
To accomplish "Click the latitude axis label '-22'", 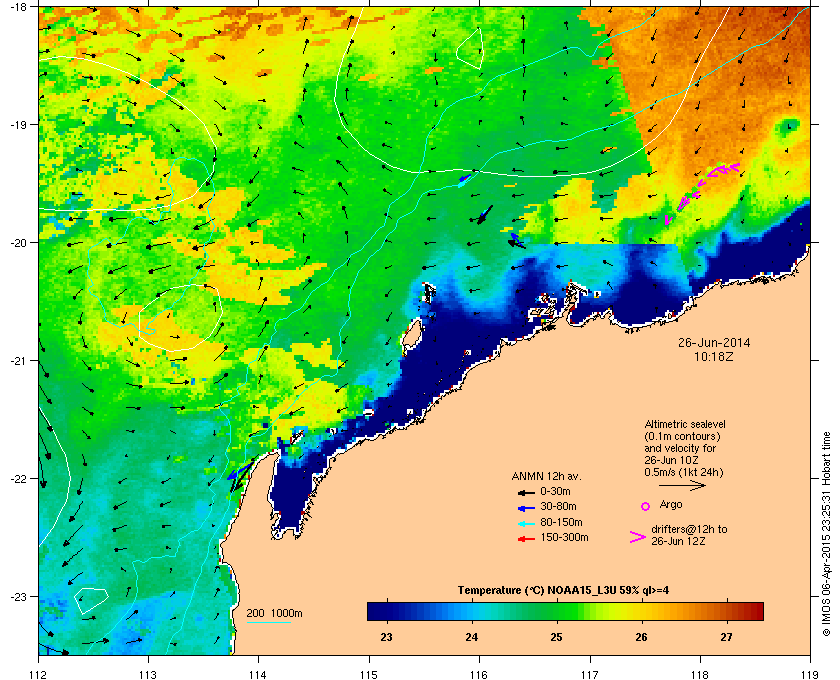I will coord(18,479).
